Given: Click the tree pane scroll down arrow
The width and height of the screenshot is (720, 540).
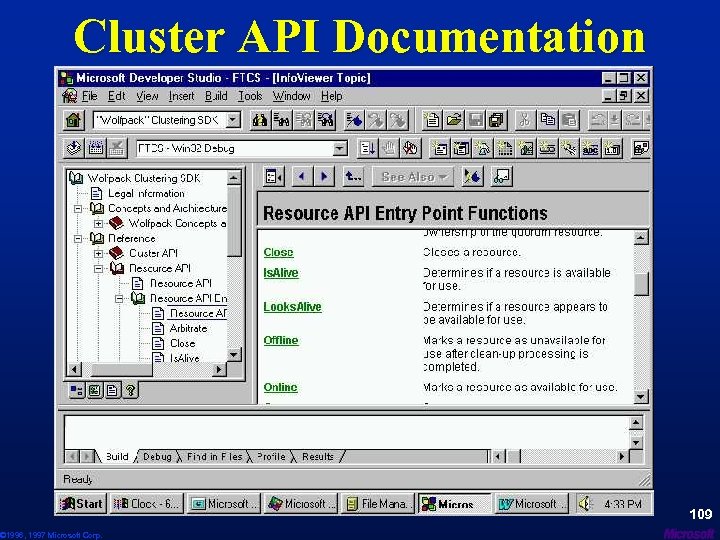Looking at the screenshot, I should click(x=234, y=354).
